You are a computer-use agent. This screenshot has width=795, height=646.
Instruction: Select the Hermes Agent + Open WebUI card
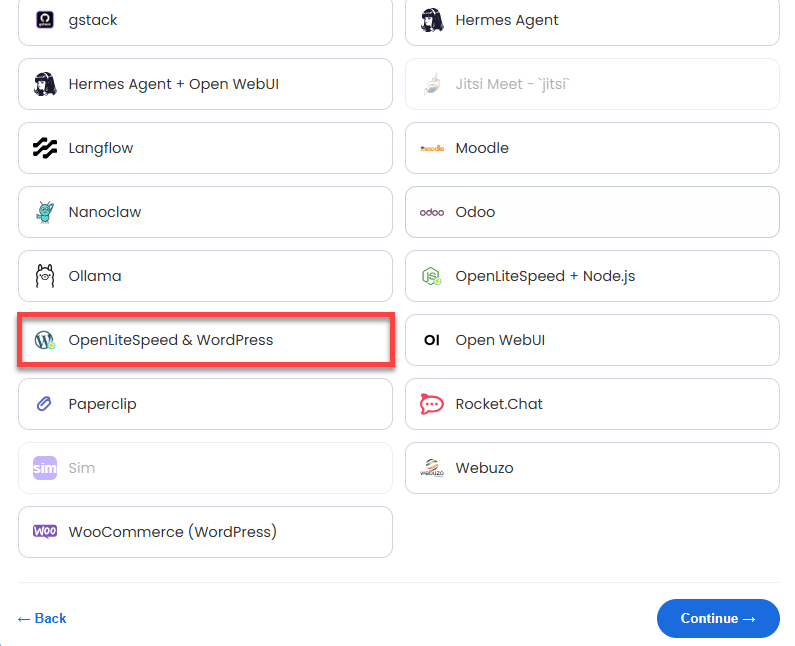(205, 84)
